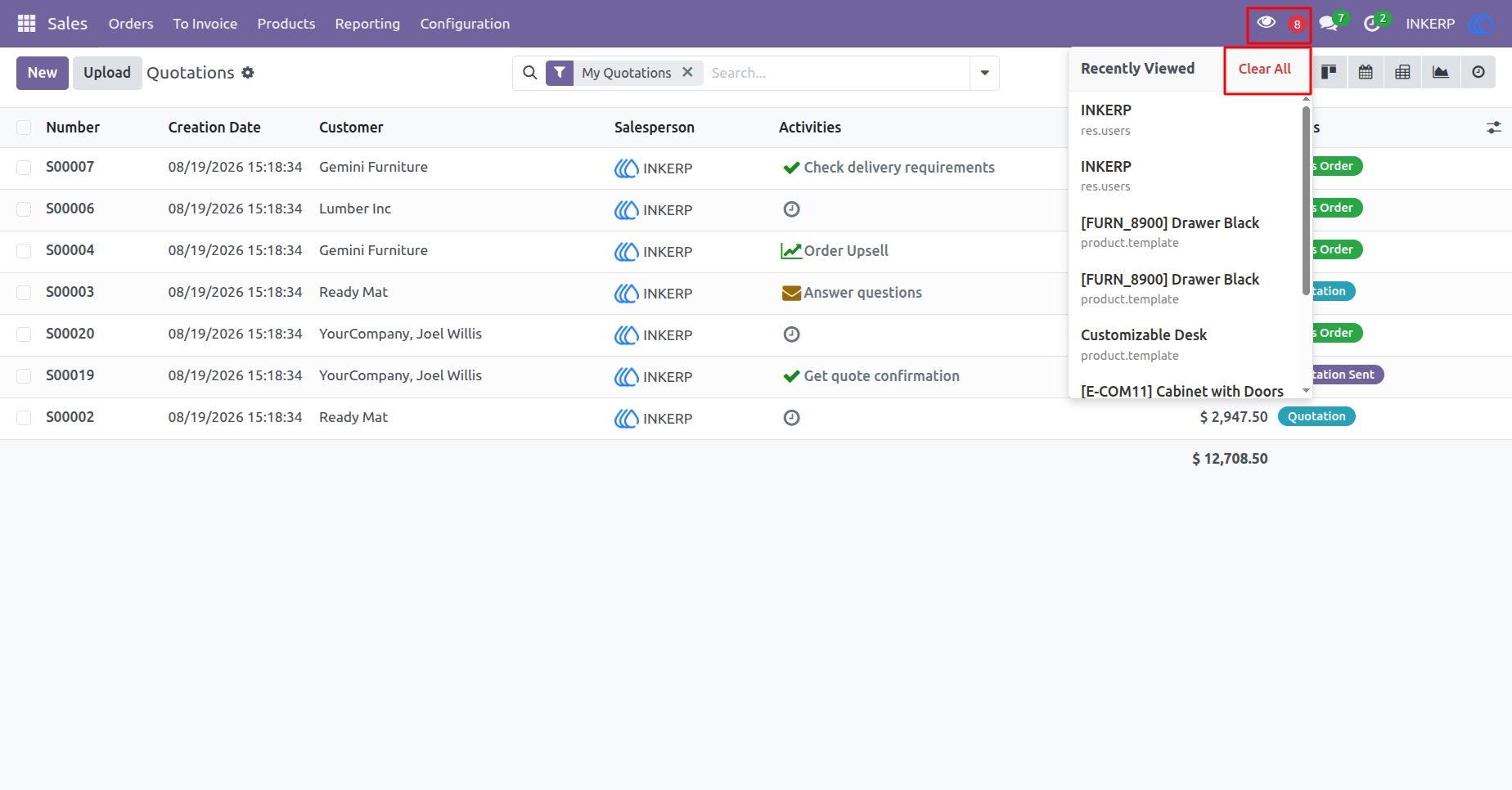Image resolution: width=1512 pixels, height=790 pixels.
Task: Sort by the Creation Date column header
Action: [214, 128]
